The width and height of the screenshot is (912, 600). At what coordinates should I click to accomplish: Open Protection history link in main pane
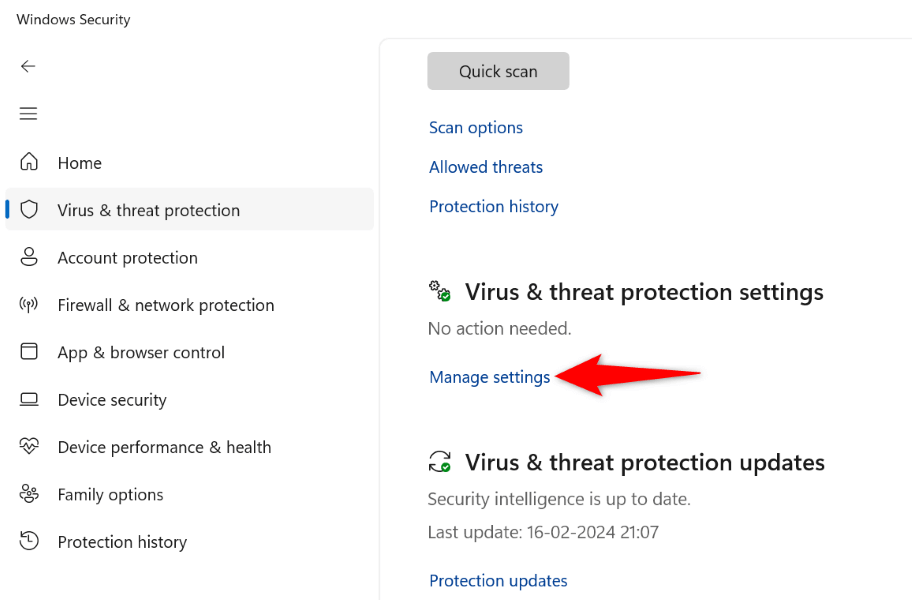494,207
